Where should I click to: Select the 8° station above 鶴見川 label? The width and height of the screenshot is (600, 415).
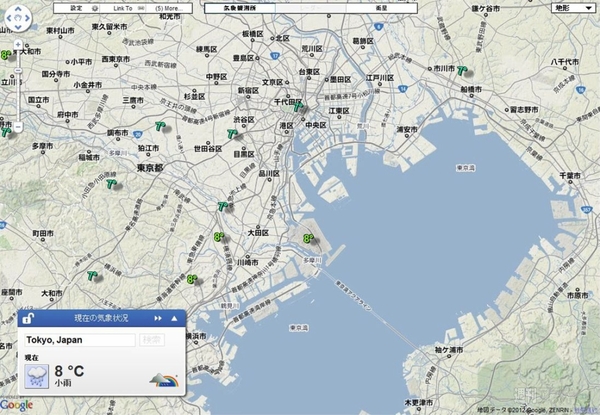(x=192, y=279)
